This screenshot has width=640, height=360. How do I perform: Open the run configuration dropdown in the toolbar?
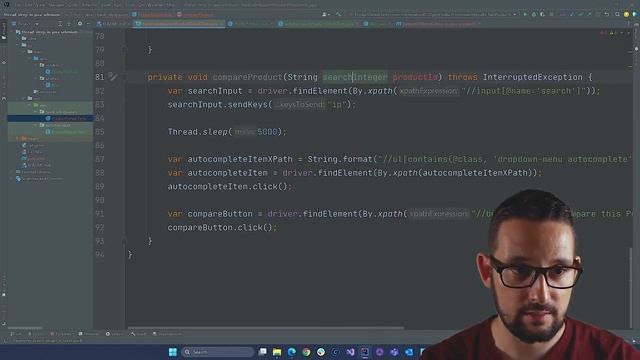pyautogui.click(x=433, y=14)
